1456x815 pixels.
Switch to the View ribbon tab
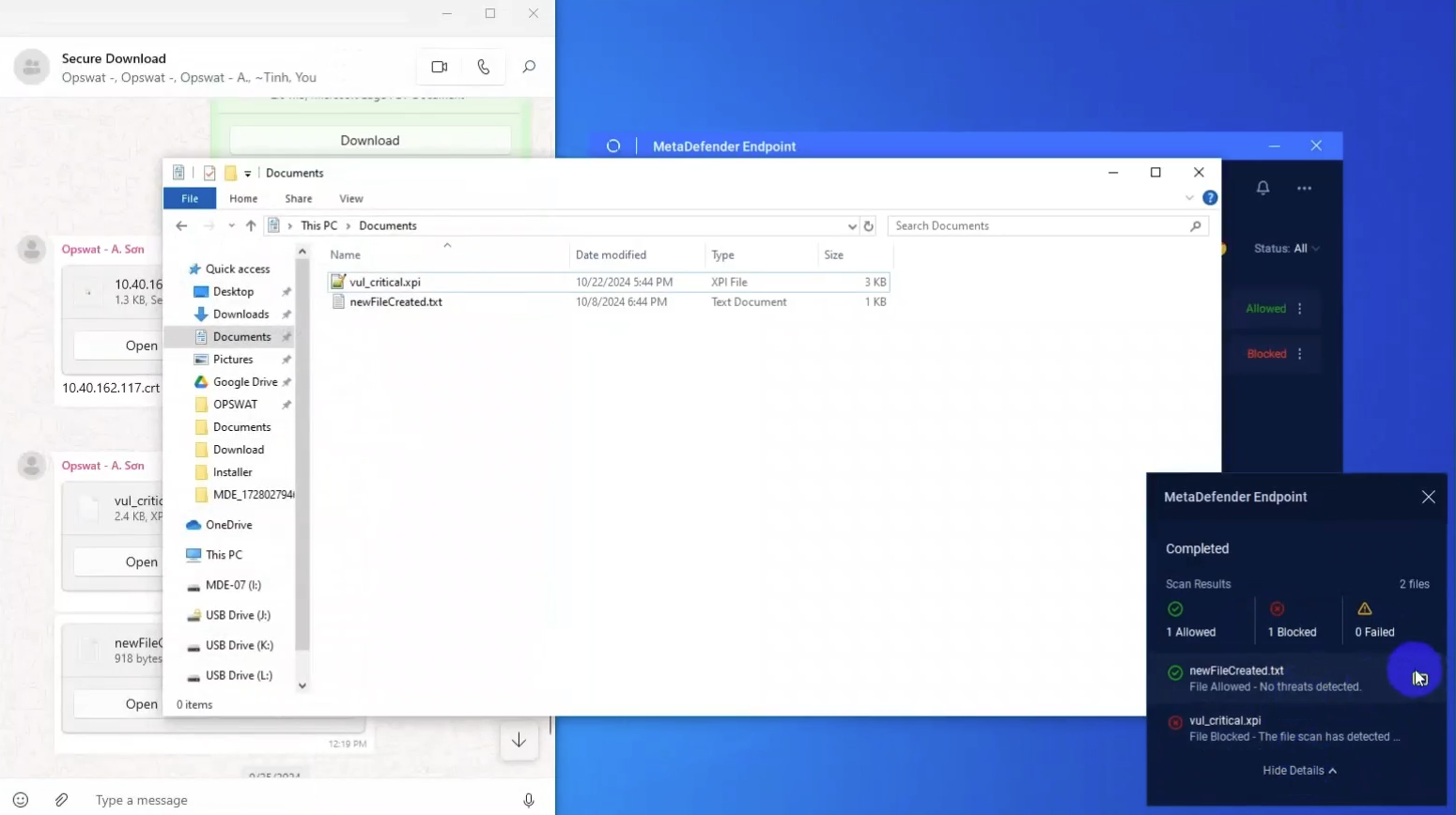tap(351, 198)
